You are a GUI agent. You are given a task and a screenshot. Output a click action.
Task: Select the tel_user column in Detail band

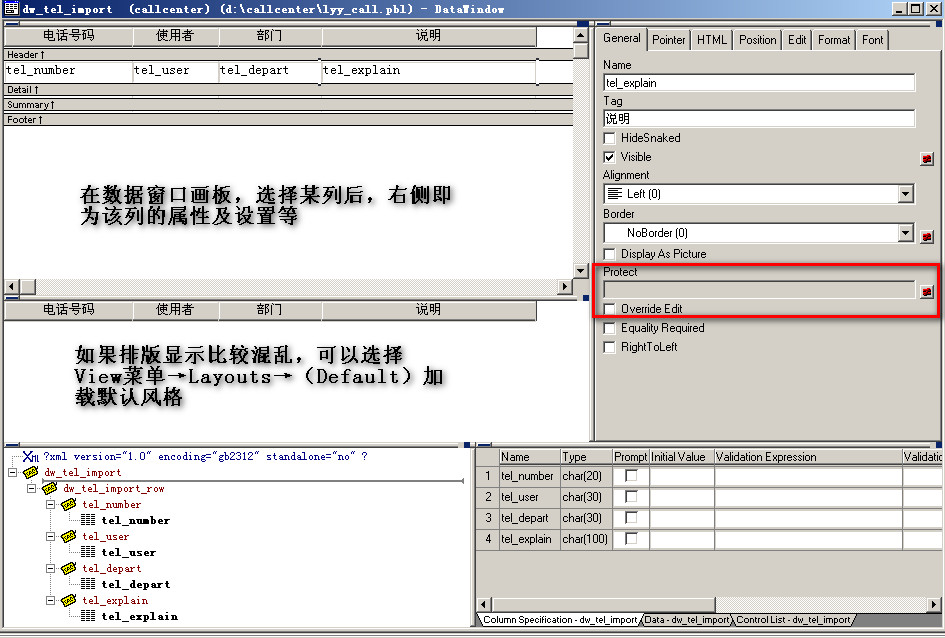[x=175, y=70]
